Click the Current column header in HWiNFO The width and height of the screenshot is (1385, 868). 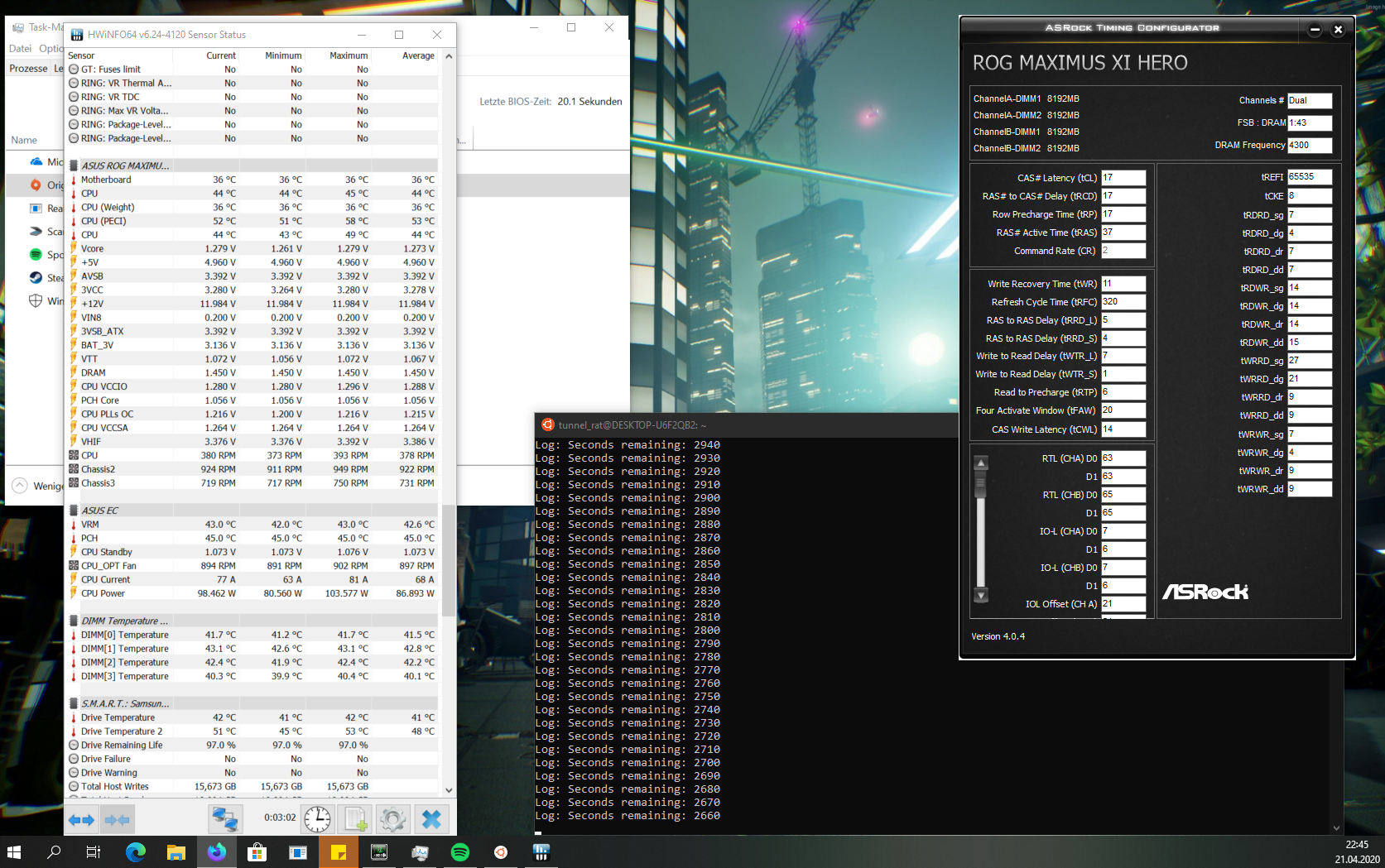(x=221, y=55)
